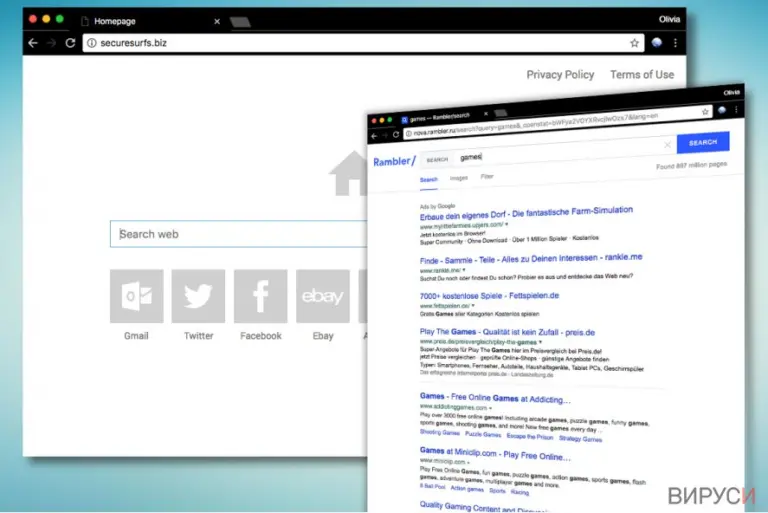Image resolution: width=768 pixels, height=513 pixels.
Task: Click the Search web input field
Action: pyautogui.click(x=238, y=234)
